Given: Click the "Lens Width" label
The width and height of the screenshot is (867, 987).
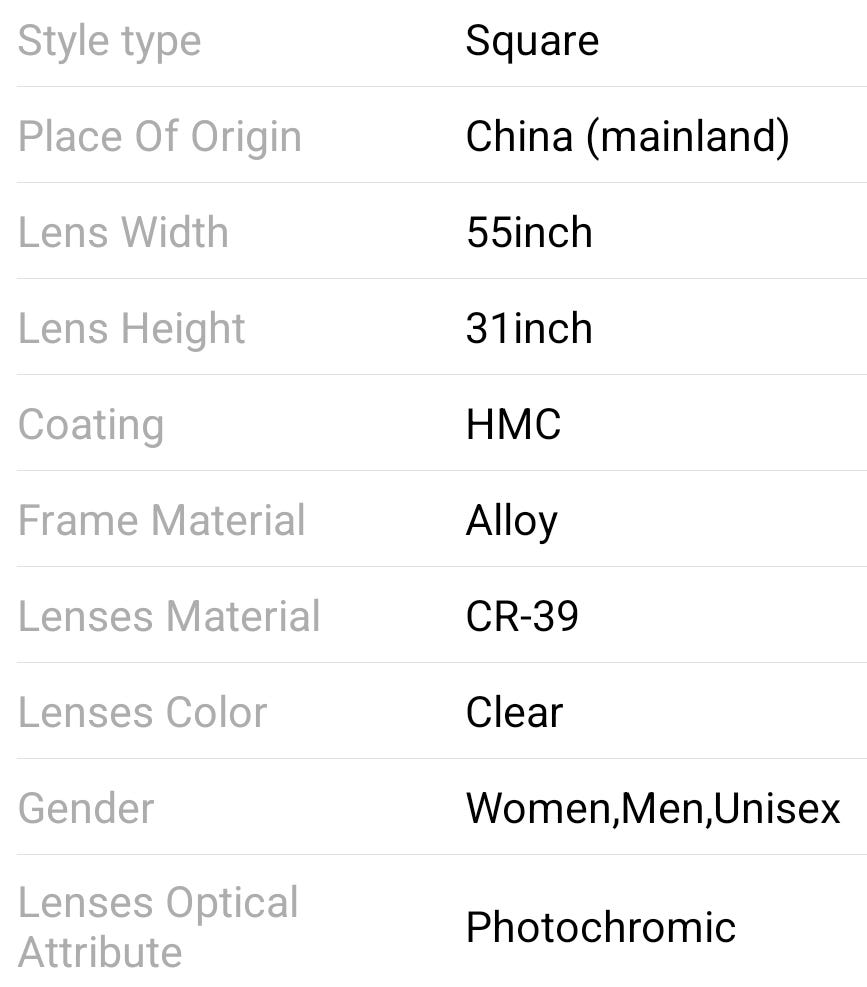Looking at the screenshot, I should (123, 233).
